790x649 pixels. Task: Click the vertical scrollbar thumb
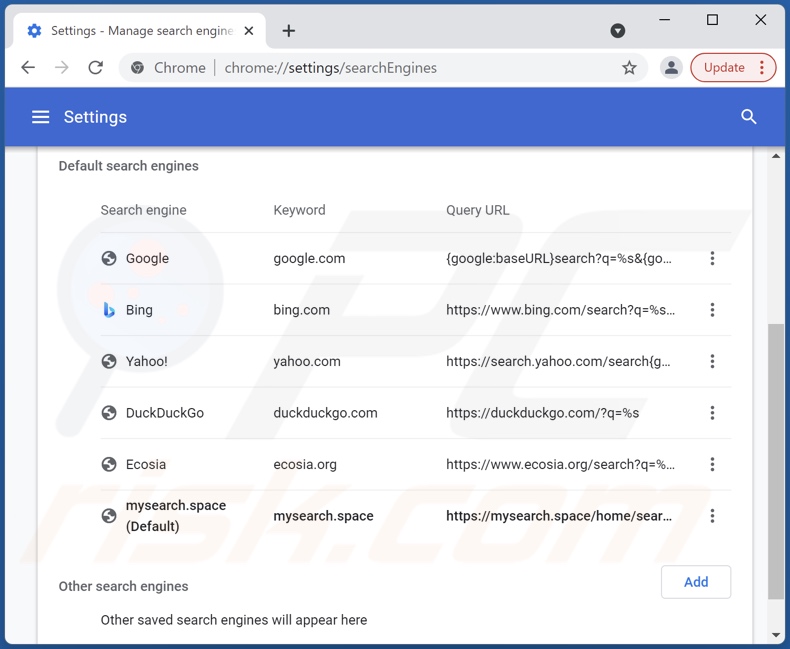(776, 462)
